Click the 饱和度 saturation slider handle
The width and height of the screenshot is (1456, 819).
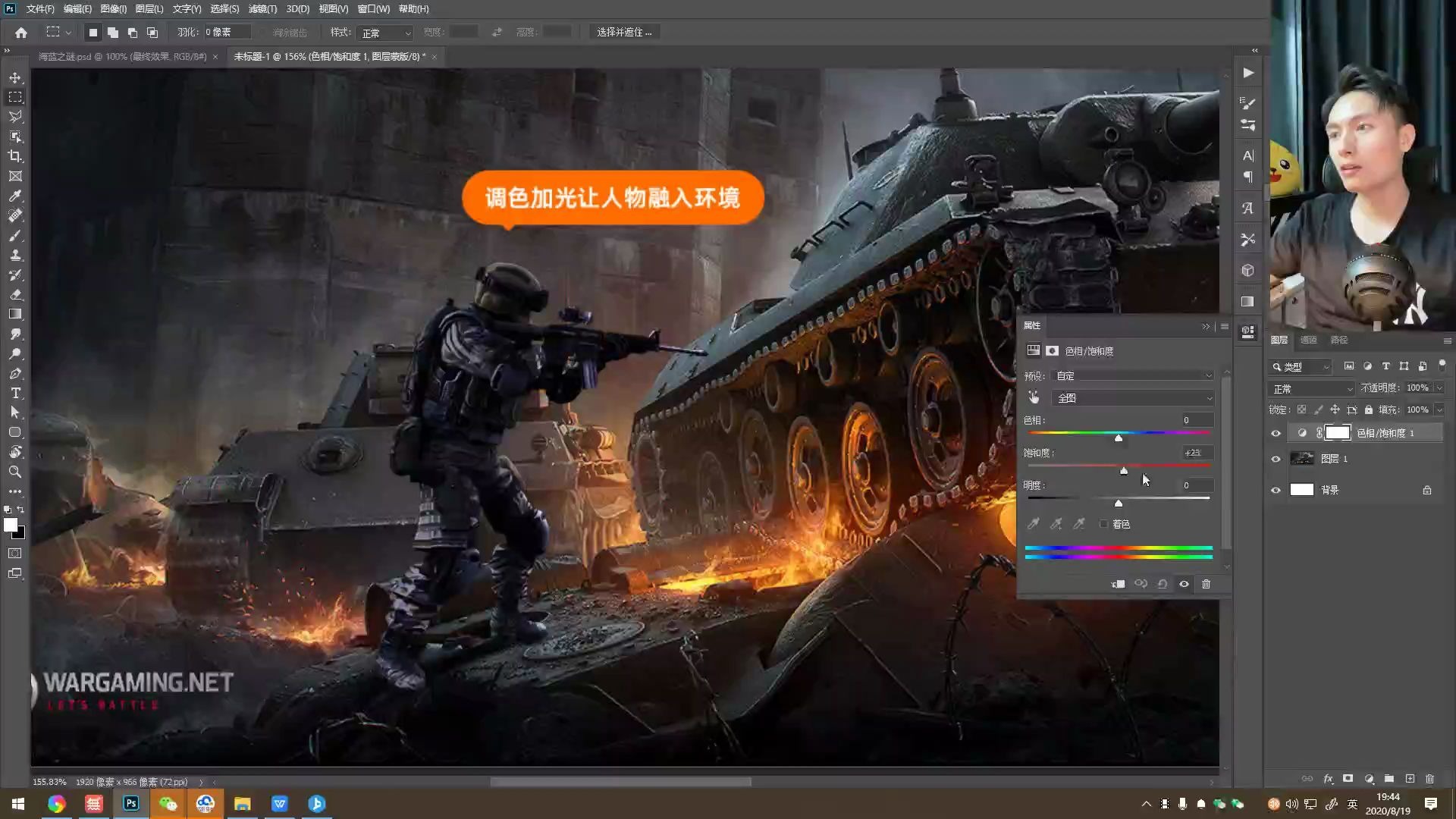click(1124, 471)
